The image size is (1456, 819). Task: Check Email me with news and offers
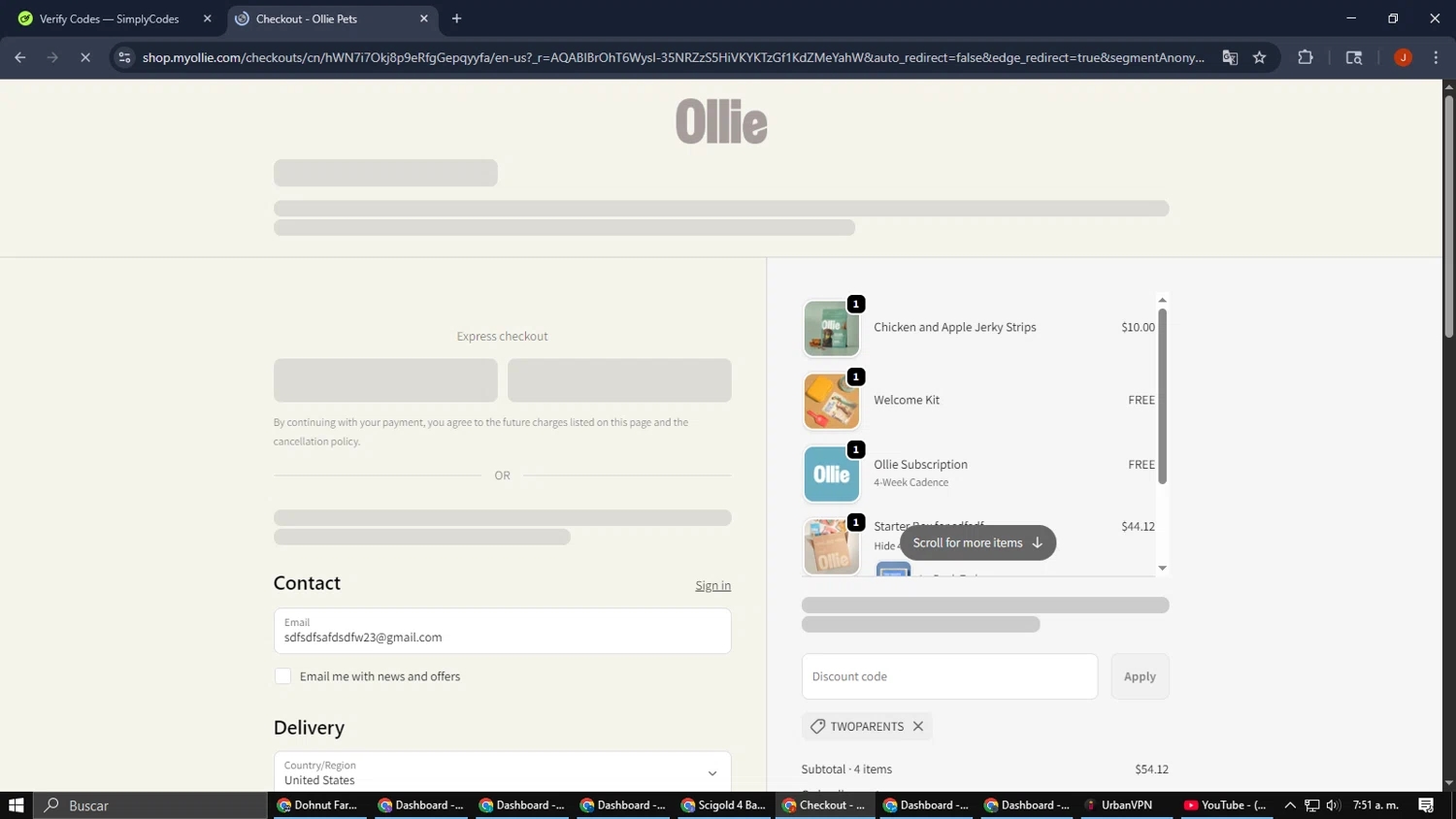(x=282, y=676)
